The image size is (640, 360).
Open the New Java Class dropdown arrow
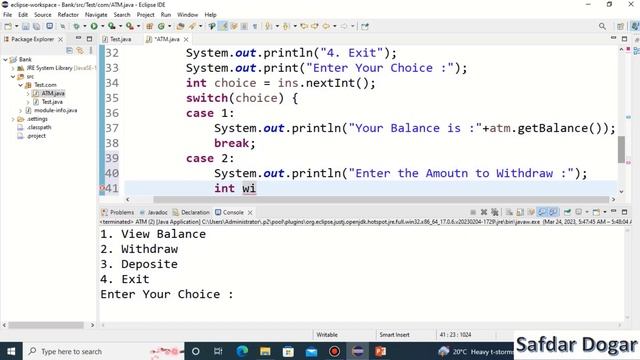(x=169, y=26)
